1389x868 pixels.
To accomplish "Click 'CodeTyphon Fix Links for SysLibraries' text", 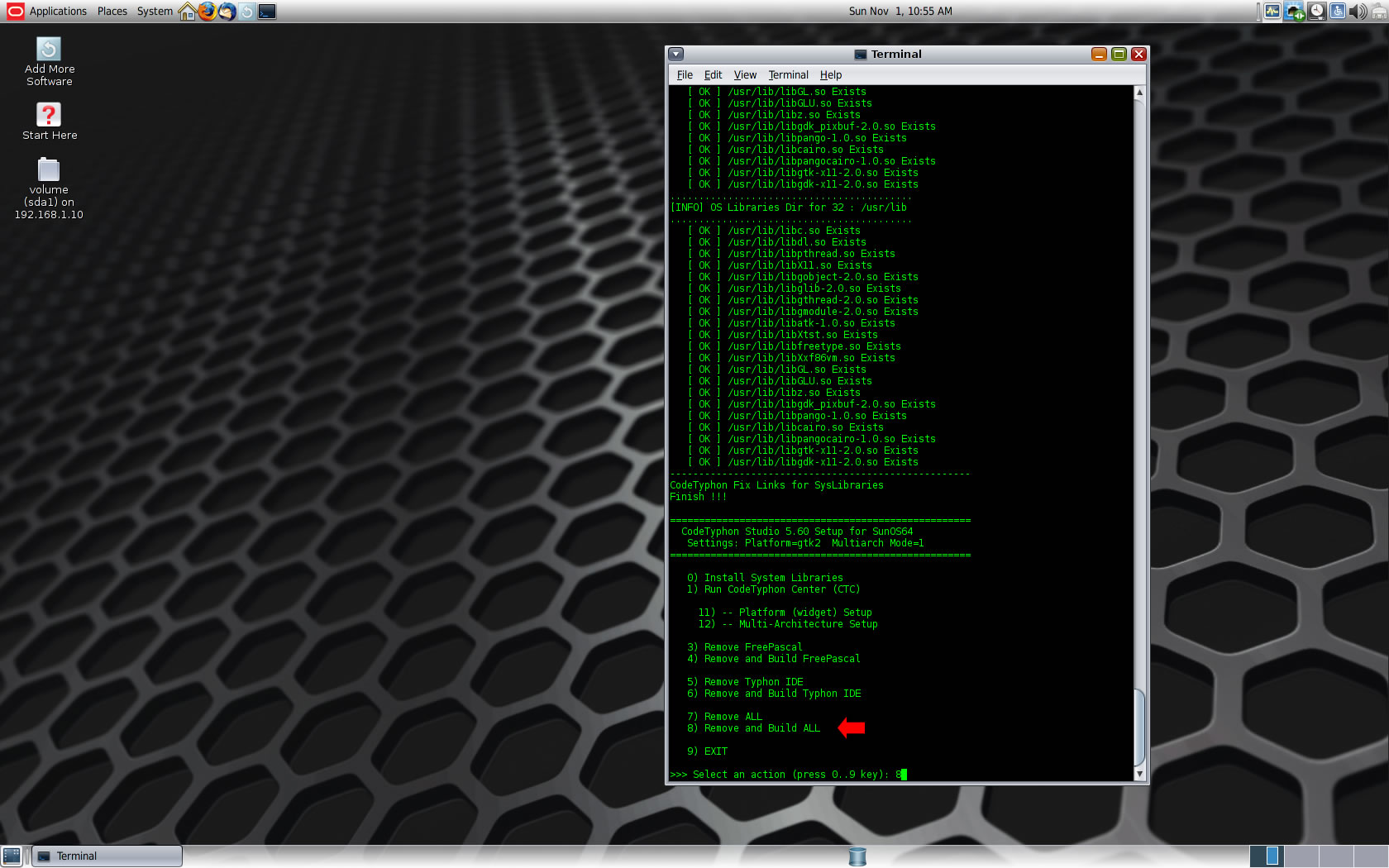I will (x=776, y=485).
